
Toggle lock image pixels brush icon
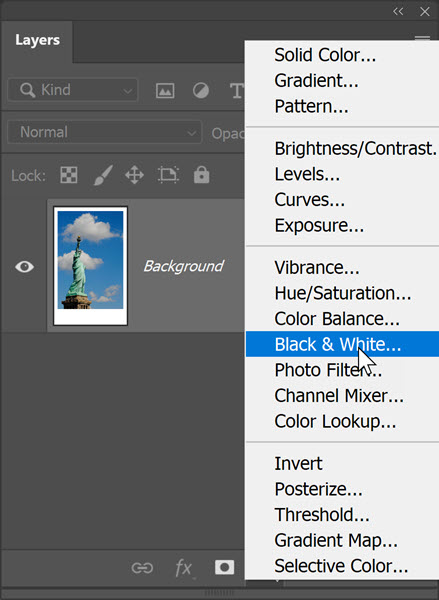(x=103, y=175)
